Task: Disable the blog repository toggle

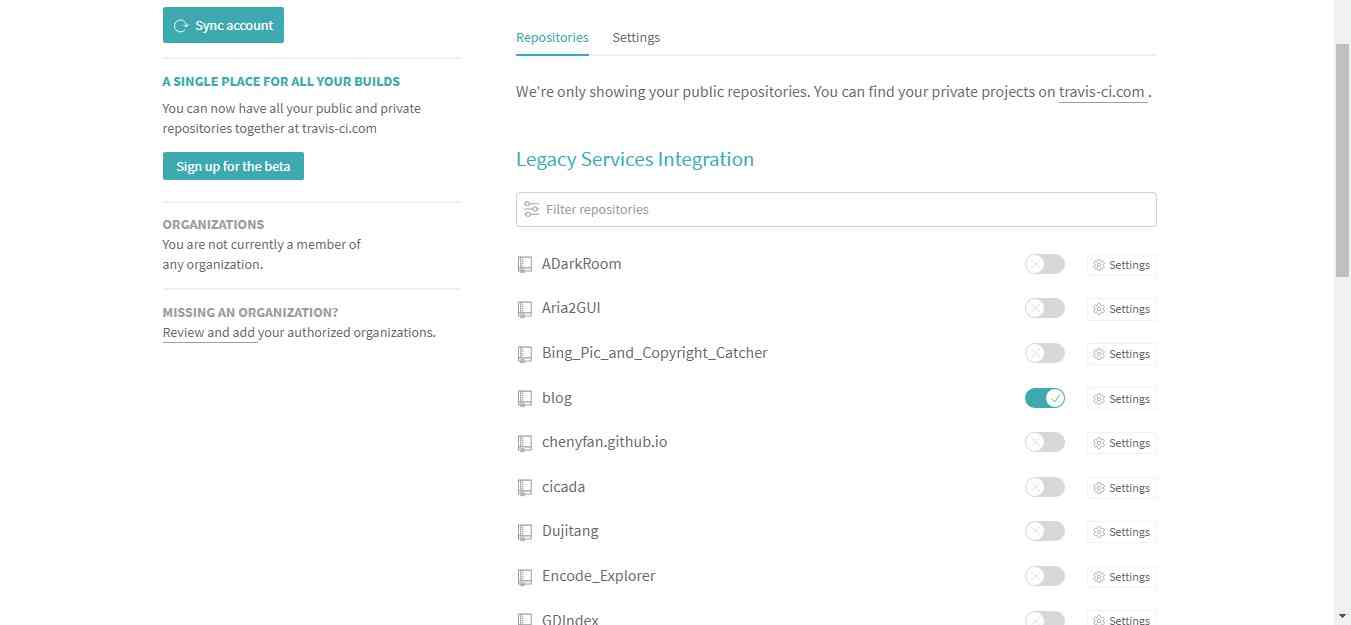Action: (x=1045, y=398)
